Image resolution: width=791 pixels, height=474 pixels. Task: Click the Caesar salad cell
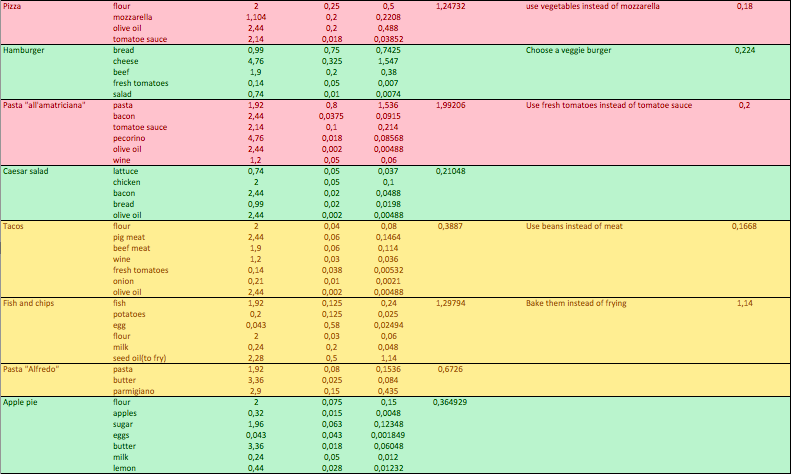[30, 171]
